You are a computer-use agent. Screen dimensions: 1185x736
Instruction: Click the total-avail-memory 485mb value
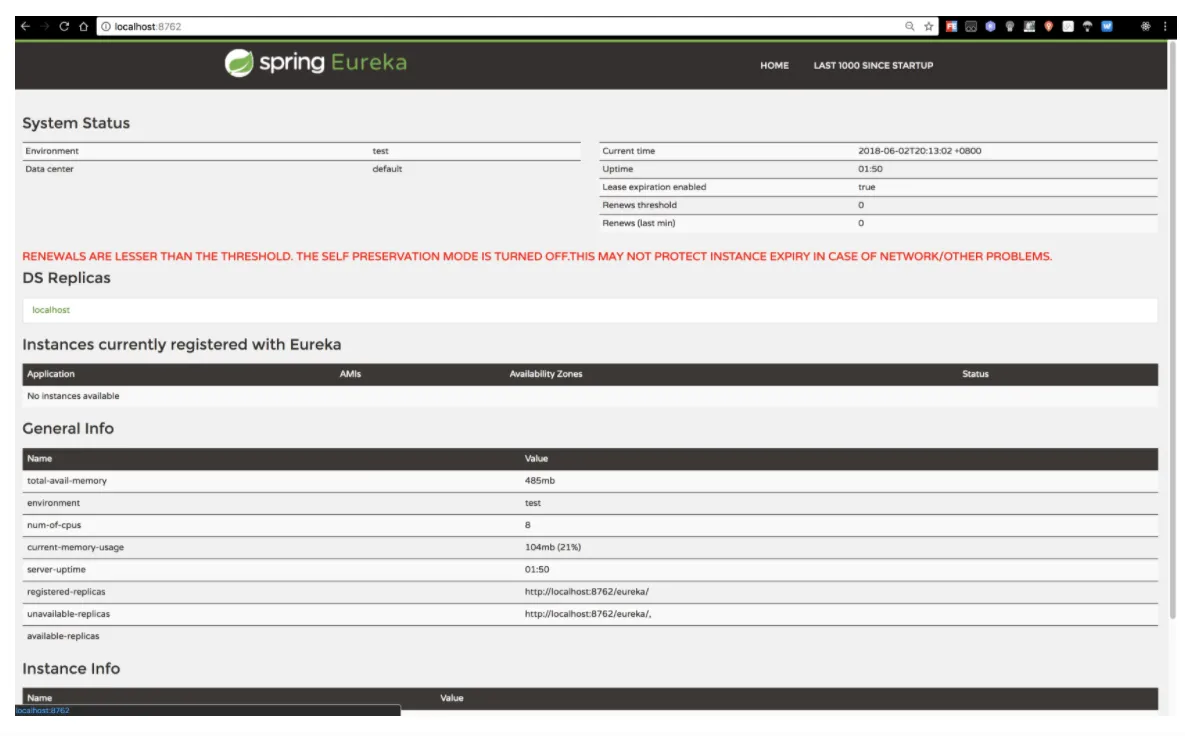(x=540, y=481)
